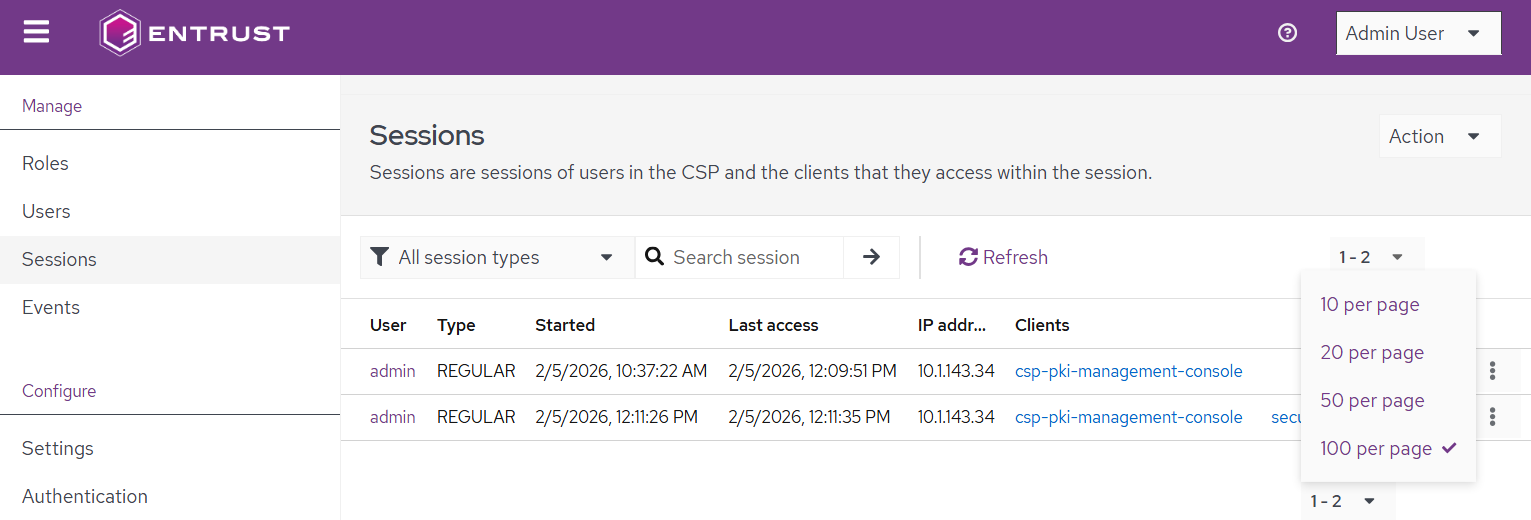1531x520 pixels.
Task: Expand the Admin User dropdown
Action: click(x=1418, y=33)
